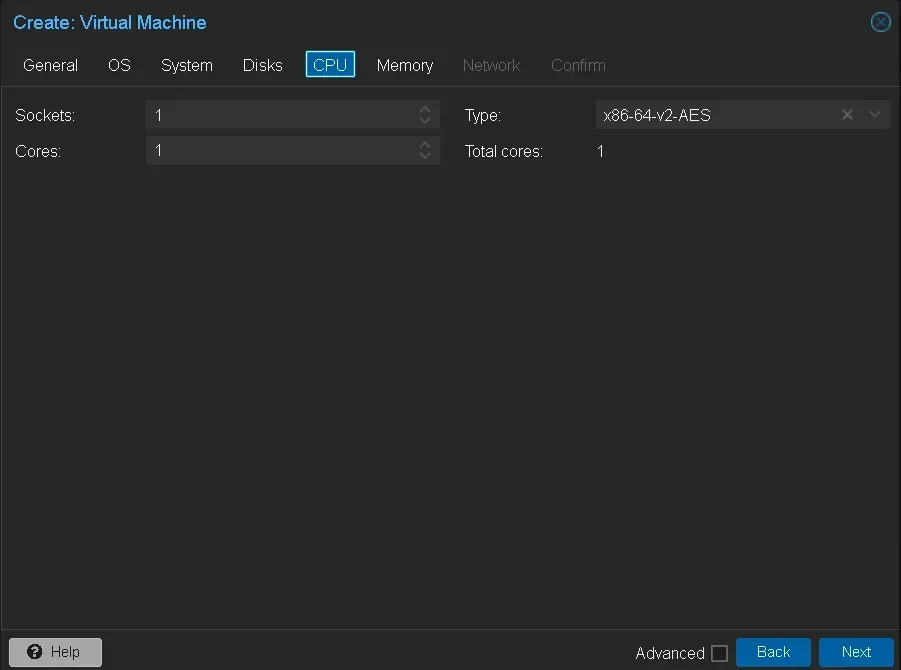Select the Disks tab
Viewport: 901px width, 670px height.
tap(262, 65)
